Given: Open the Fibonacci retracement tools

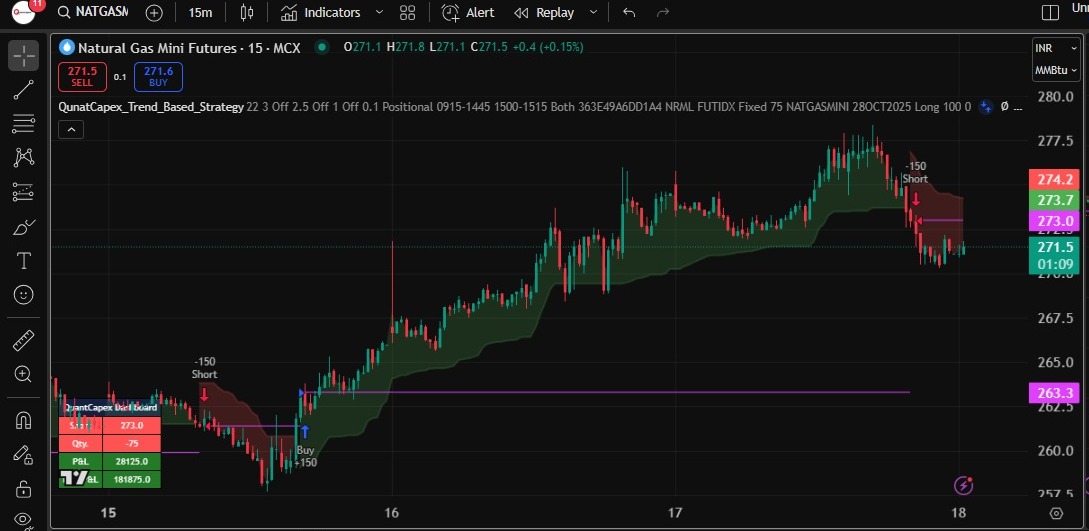Looking at the screenshot, I should pos(24,124).
